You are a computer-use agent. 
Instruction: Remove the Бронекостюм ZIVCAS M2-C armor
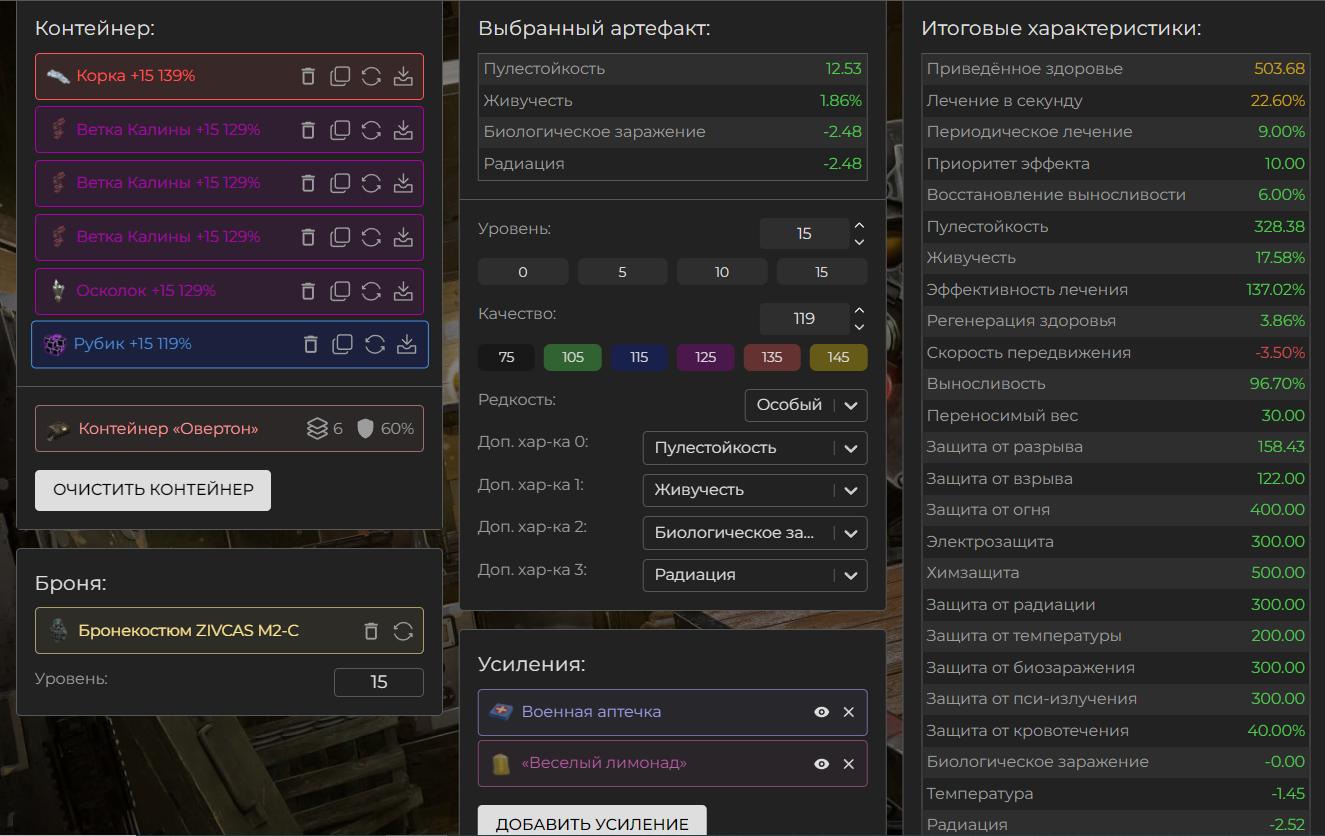(371, 631)
